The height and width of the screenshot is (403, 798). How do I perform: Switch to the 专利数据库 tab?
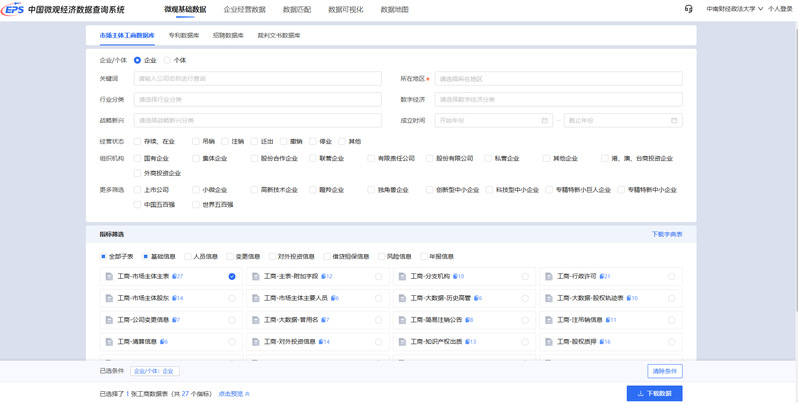tap(183, 35)
